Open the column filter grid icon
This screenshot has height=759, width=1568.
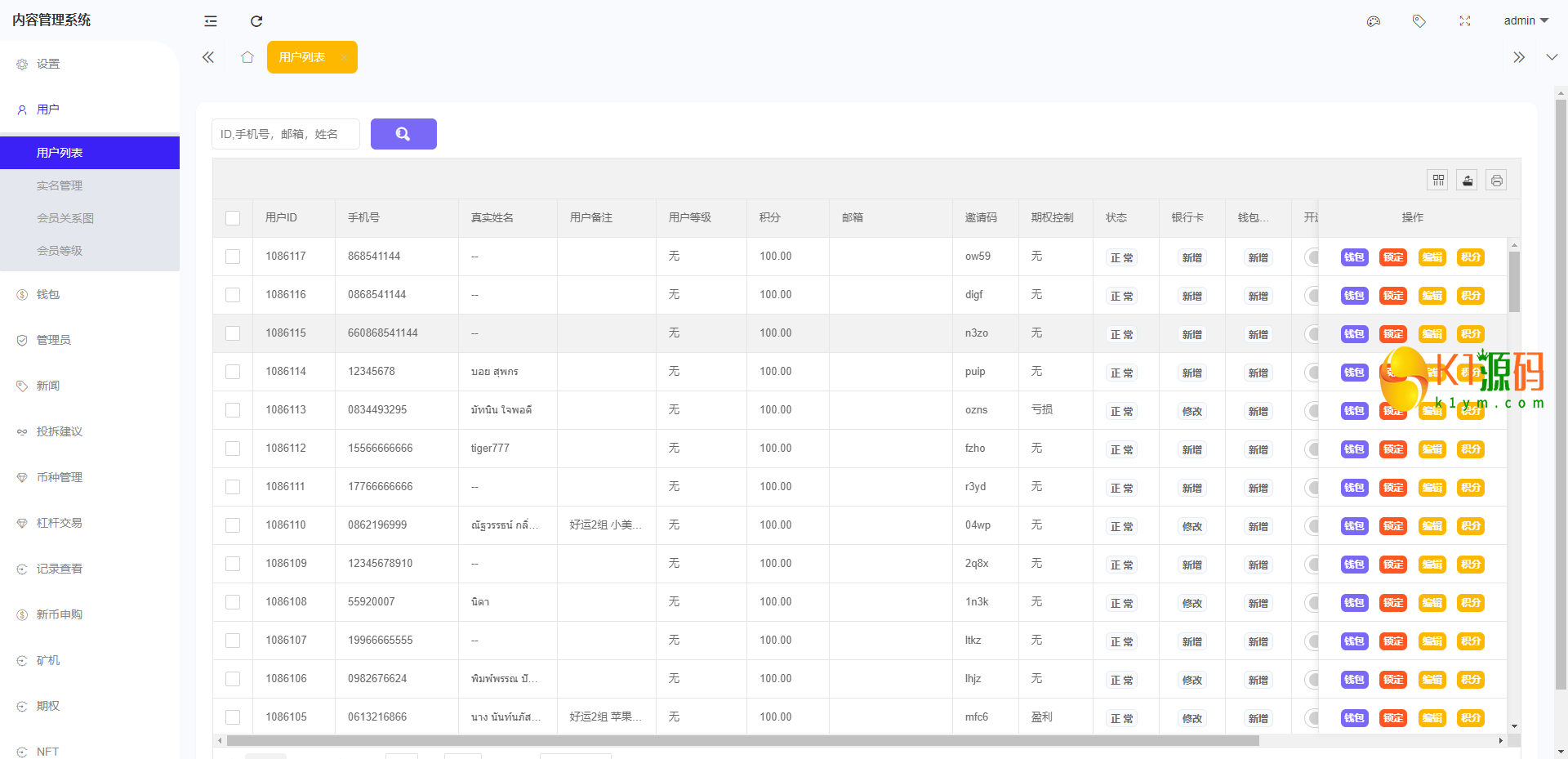click(1438, 180)
